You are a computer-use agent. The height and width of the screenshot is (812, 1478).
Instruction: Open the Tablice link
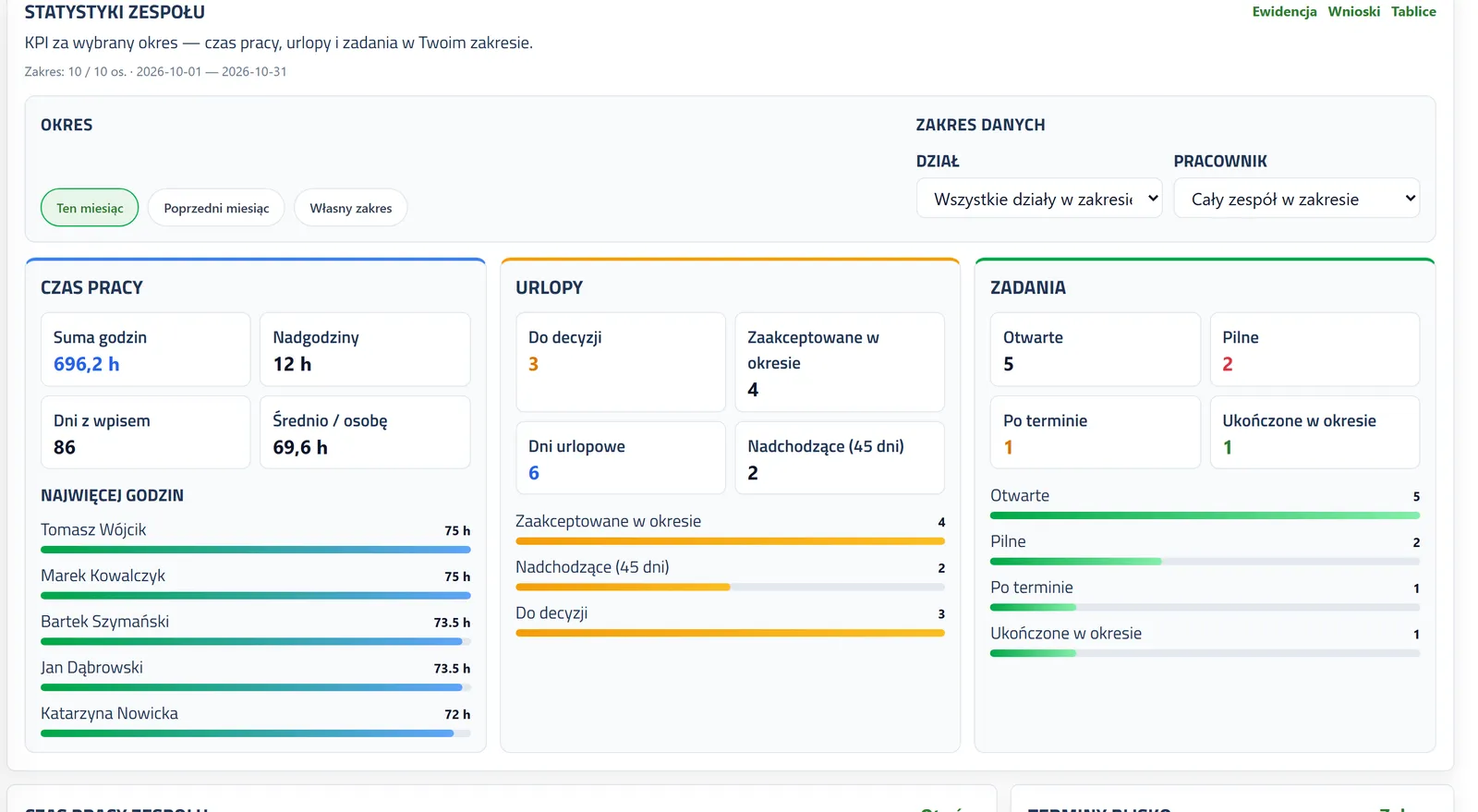[1413, 12]
